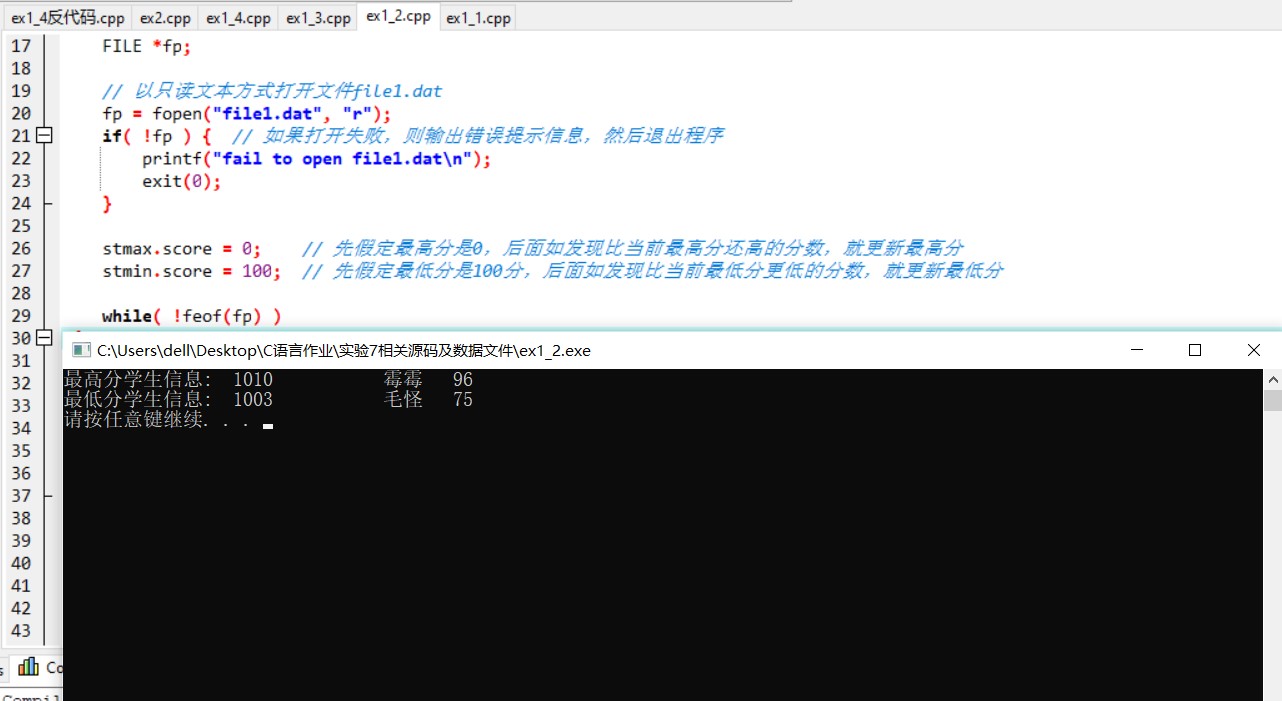Click the 最低分学生信息 output line
This screenshot has height=701, width=1282.
pyautogui.click(x=268, y=400)
